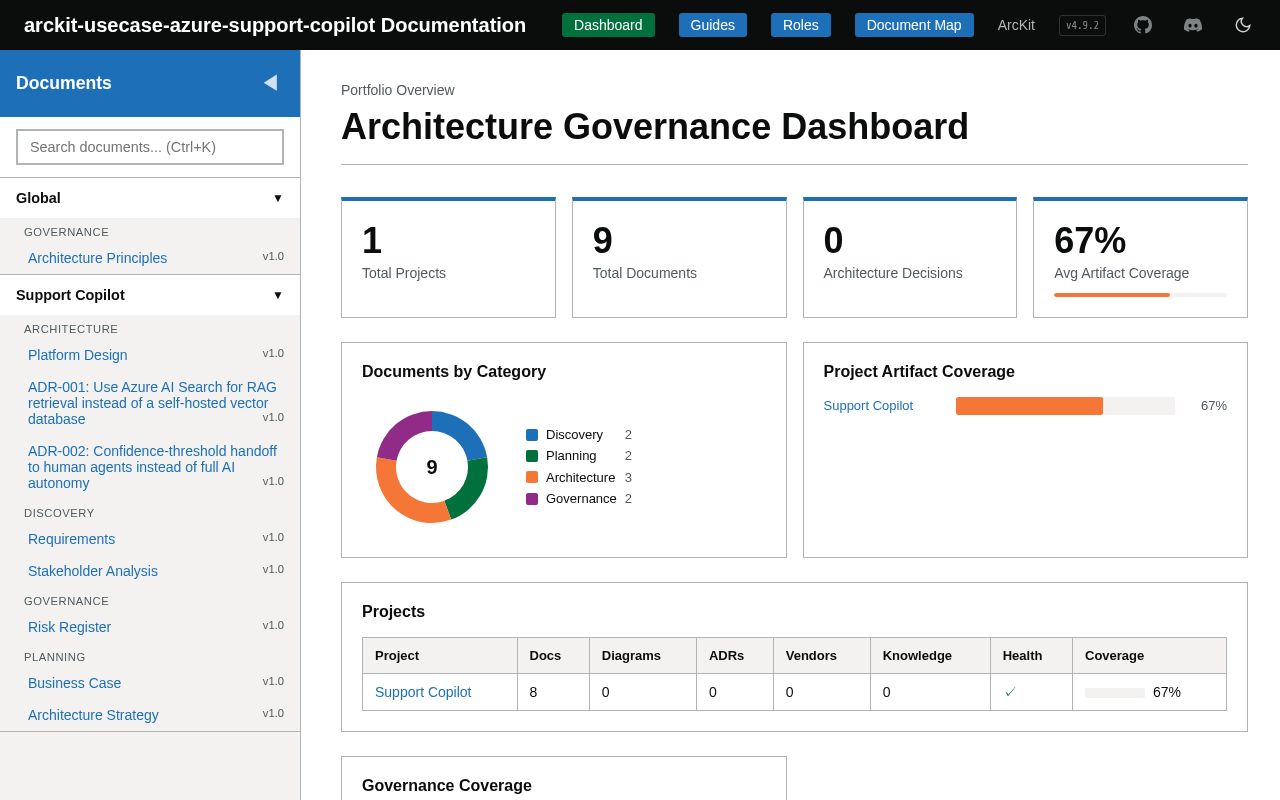Click the Architecture Decisions card
1280x800 pixels.
pos(910,258)
